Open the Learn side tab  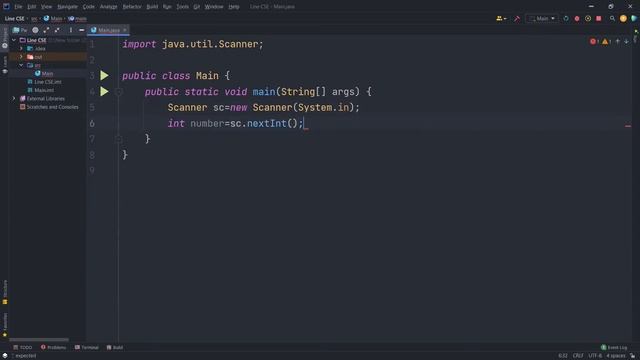coord(5,64)
